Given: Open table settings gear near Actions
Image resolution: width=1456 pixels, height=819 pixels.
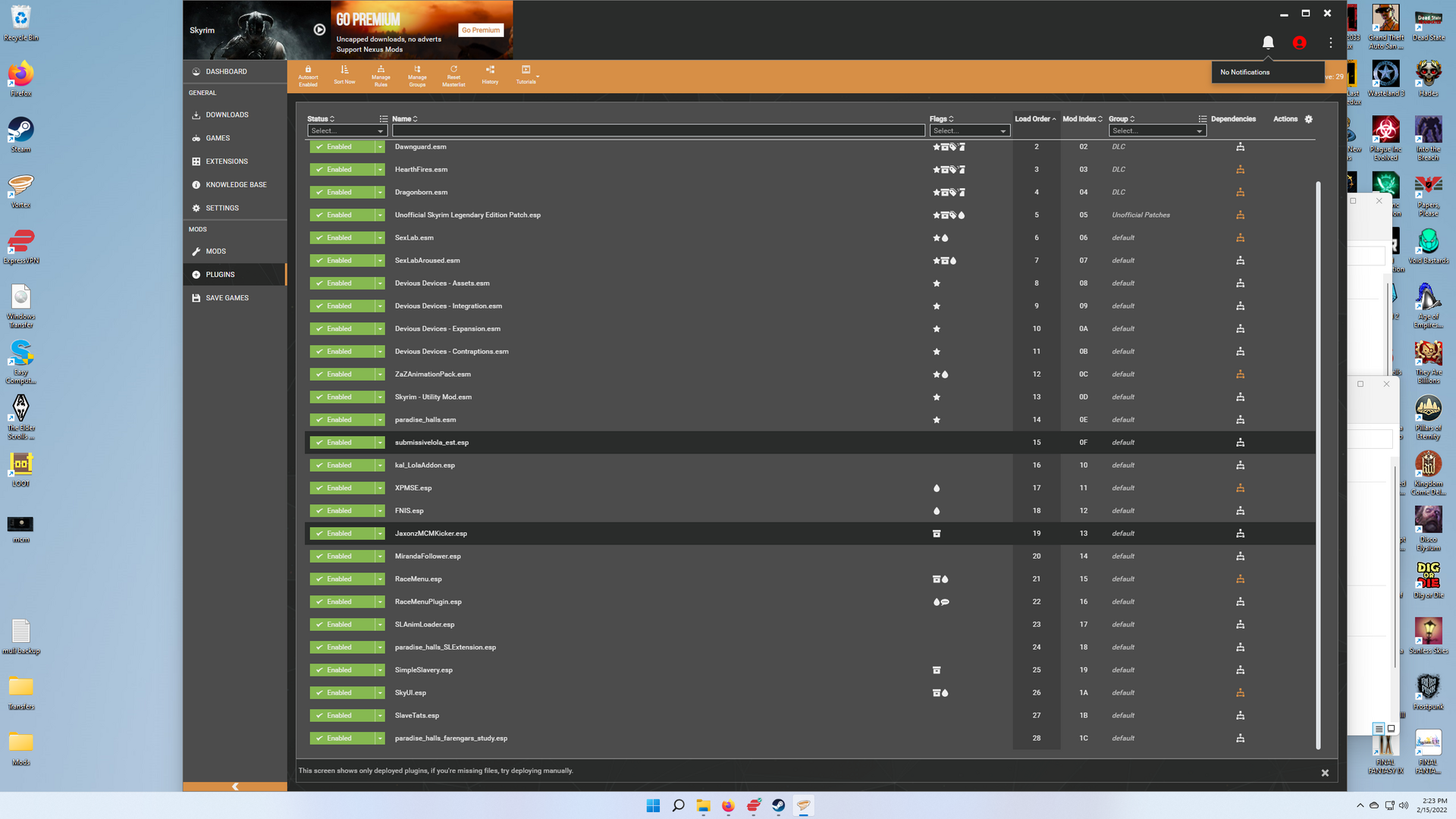Looking at the screenshot, I should click(x=1308, y=119).
